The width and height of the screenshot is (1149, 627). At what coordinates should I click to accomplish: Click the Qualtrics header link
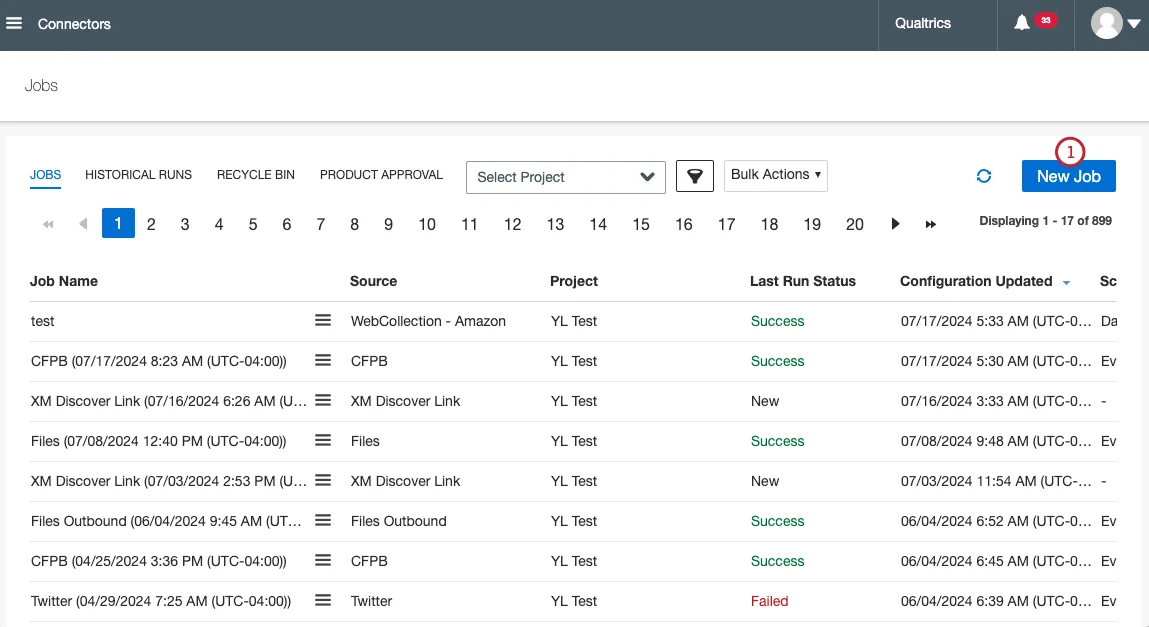[x=922, y=23]
